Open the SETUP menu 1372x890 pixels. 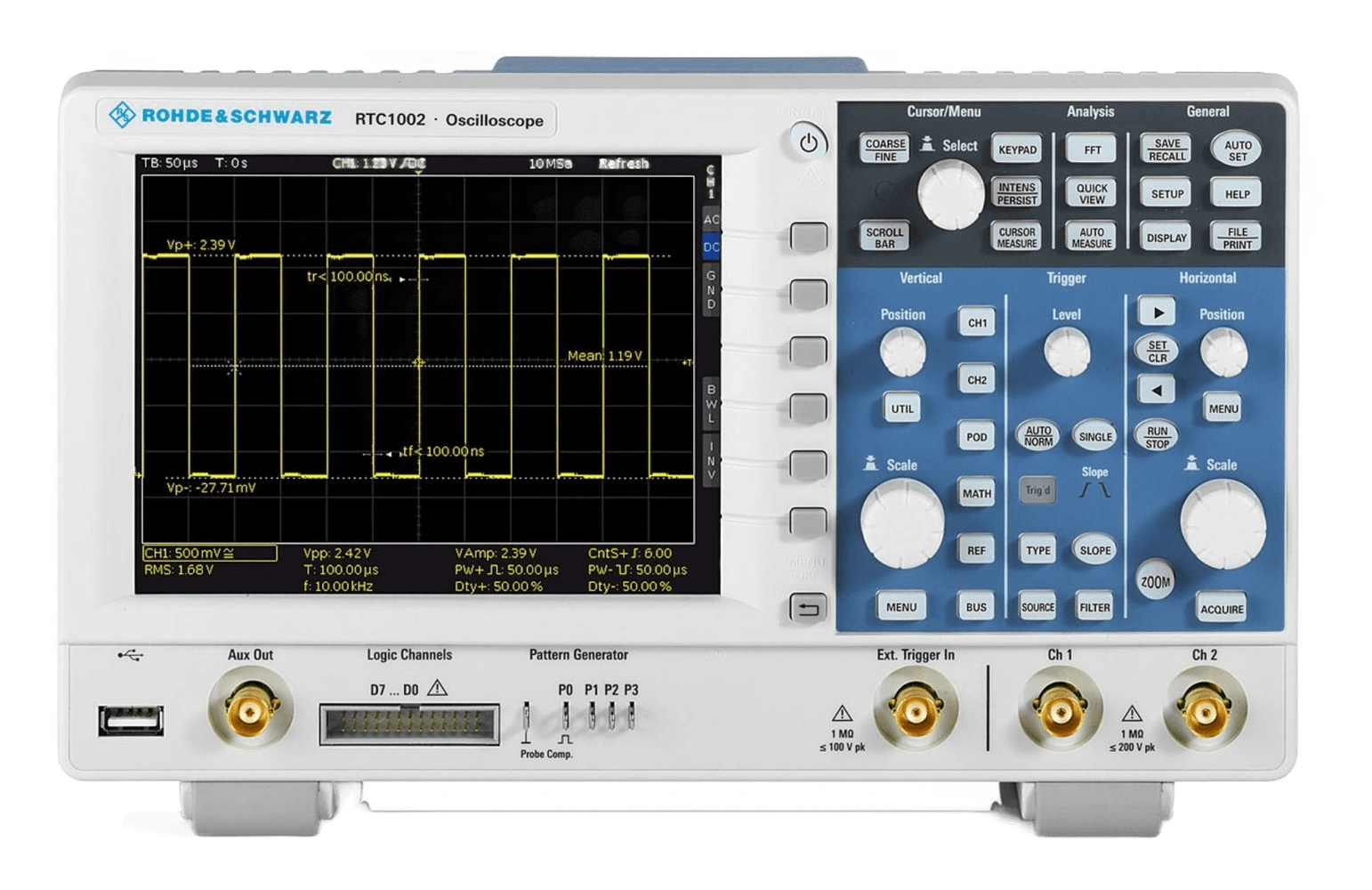point(1166,194)
